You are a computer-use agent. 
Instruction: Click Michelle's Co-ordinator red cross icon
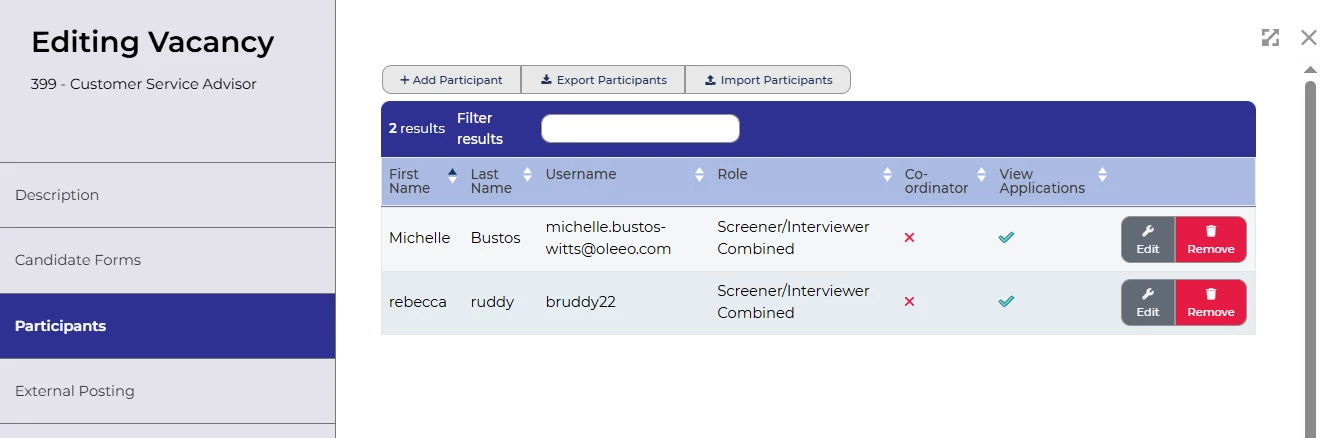point(909,238)
